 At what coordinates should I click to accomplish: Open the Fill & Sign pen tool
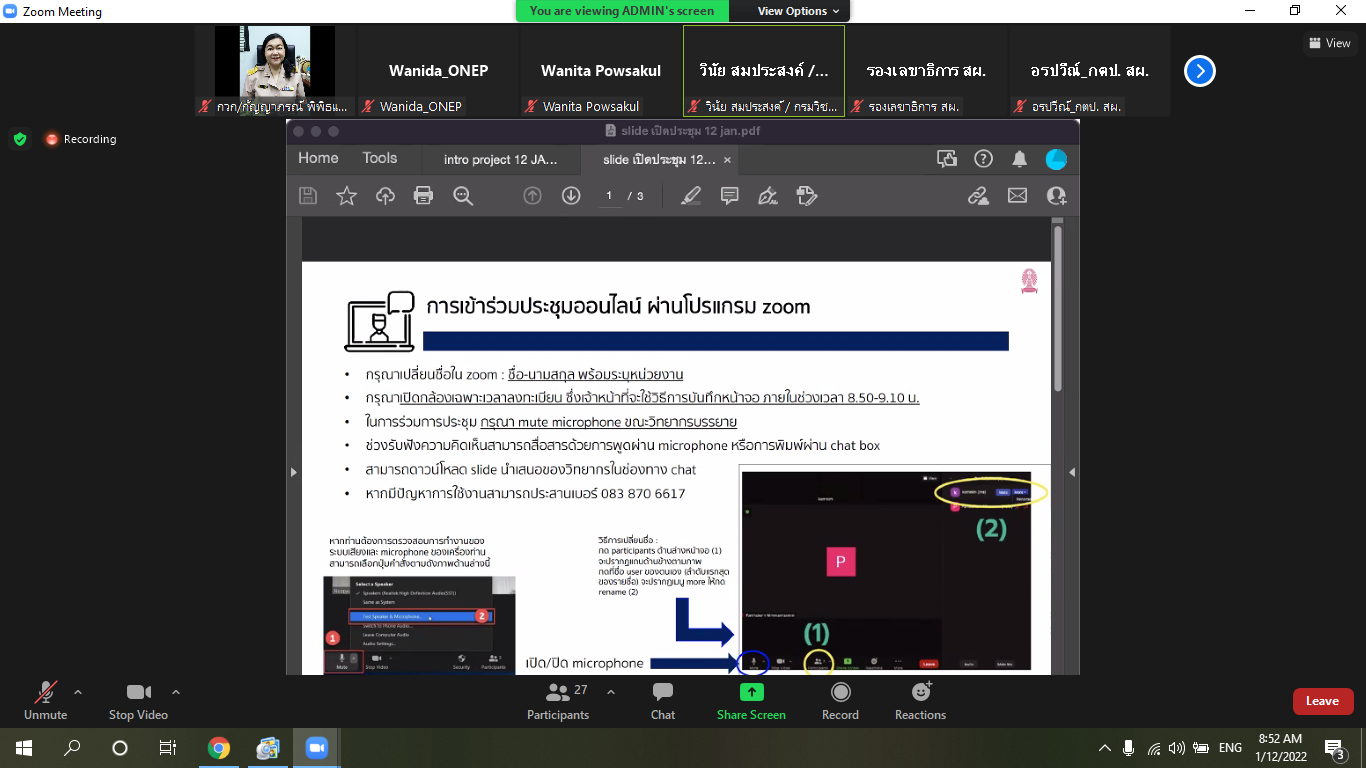point(768,196)
